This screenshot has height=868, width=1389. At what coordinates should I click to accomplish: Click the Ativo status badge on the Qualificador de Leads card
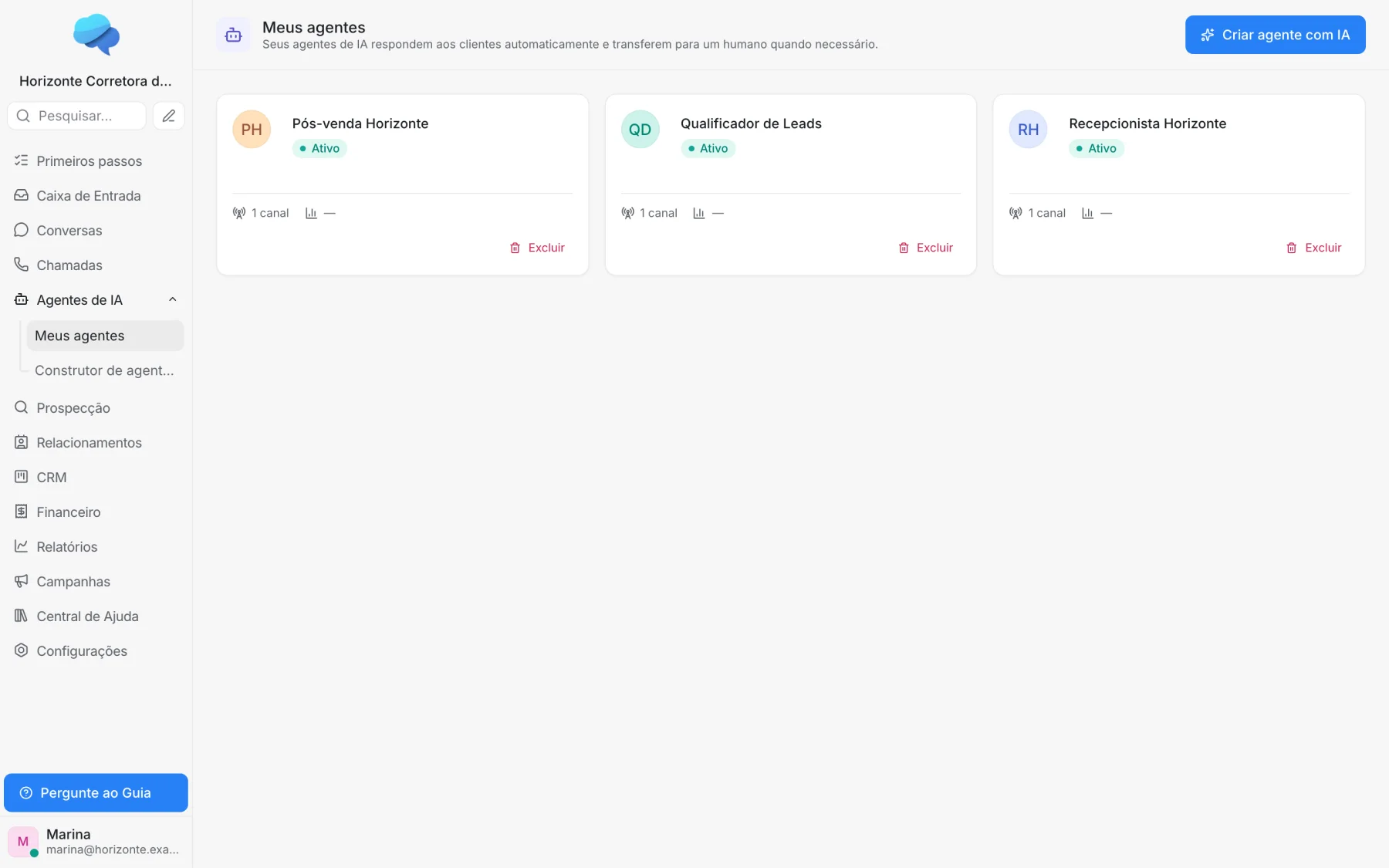pos(708,148)
